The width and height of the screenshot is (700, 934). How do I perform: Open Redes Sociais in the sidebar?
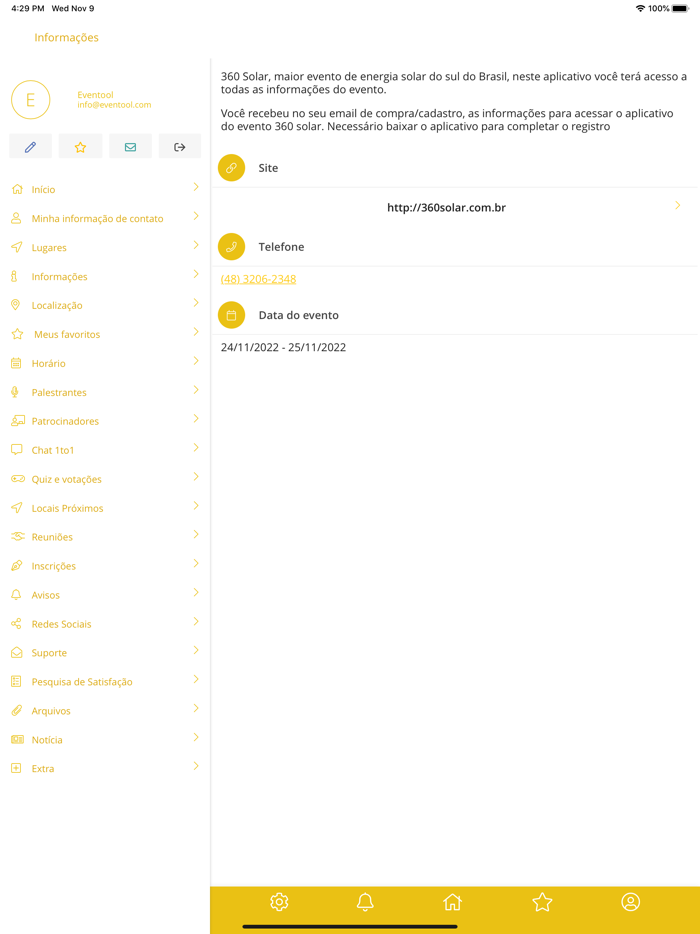(61, 624)
